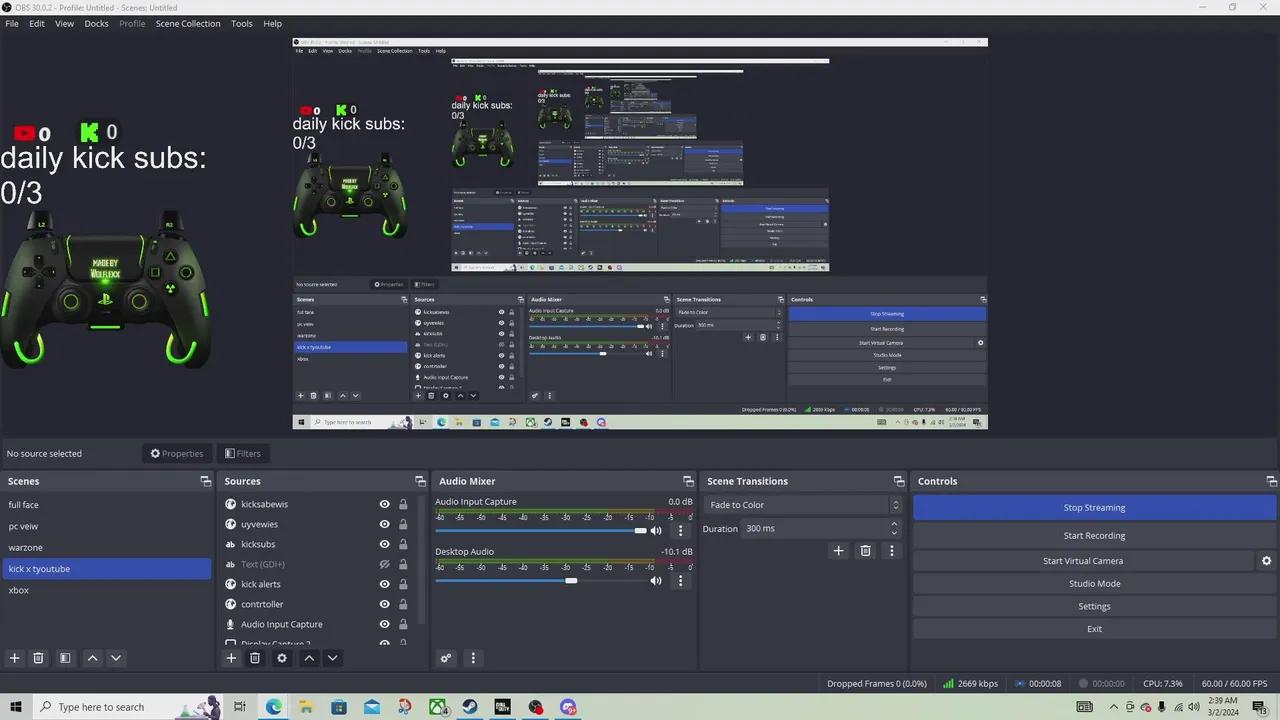Unlock the contrtoller source lock
Viewport: 1280px width, 720px height.
pyautogui.click(x=403, y=604)
